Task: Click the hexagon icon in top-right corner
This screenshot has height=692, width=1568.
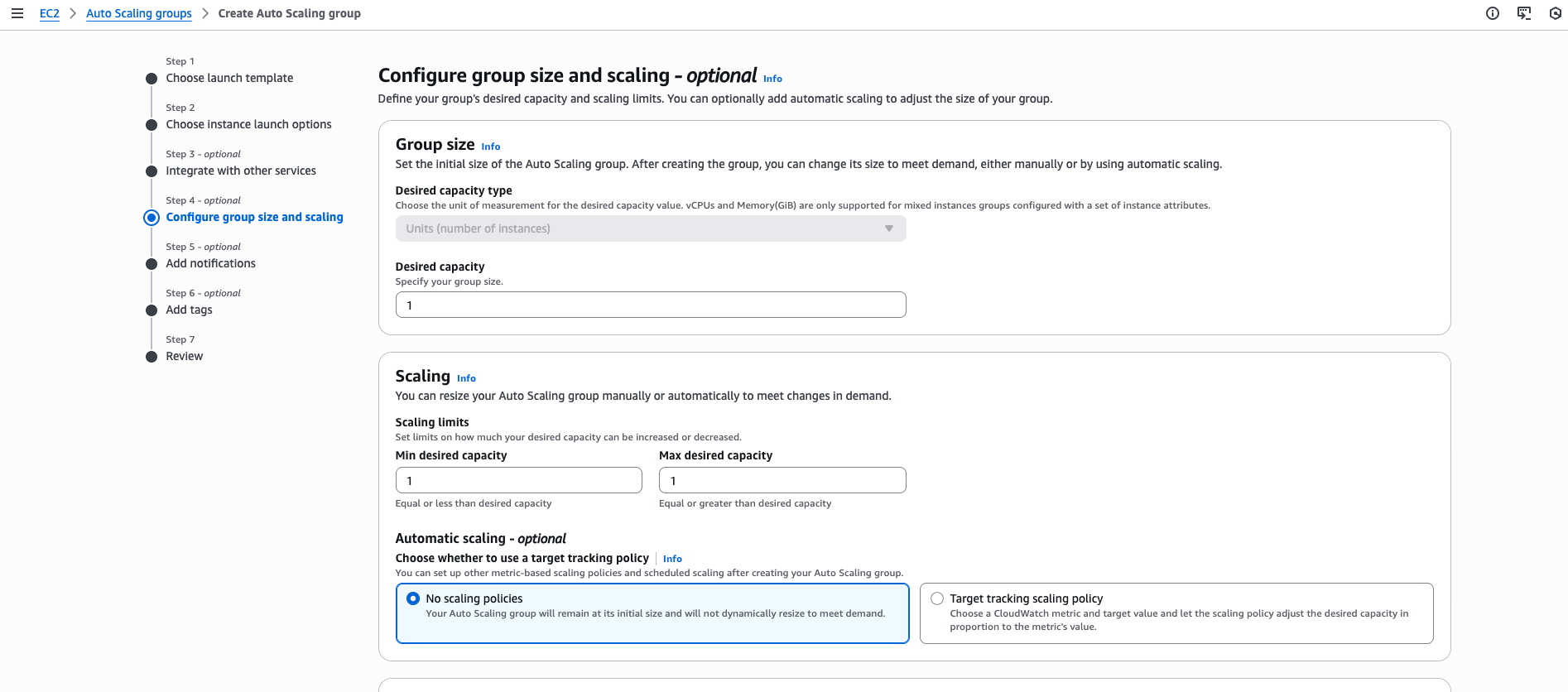Action: (x=1555, y=13)
